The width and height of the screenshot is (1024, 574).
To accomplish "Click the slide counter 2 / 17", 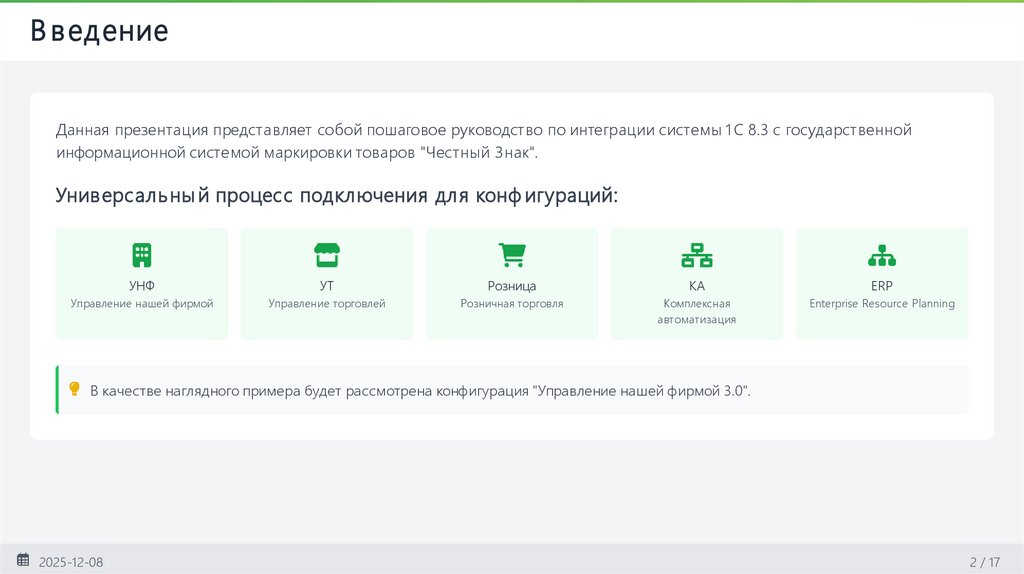I will coord(985,562).
